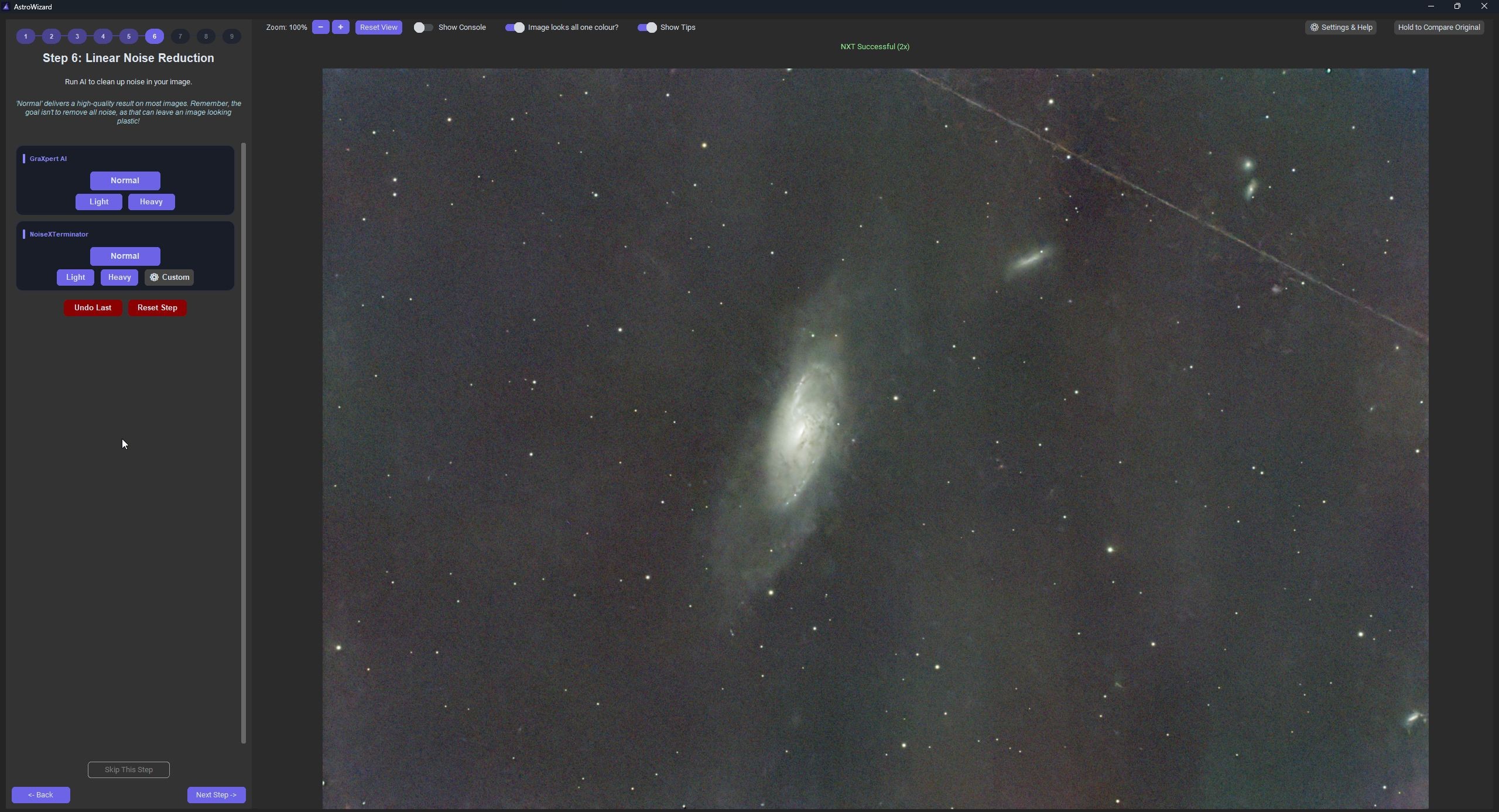Go to step 1 circle
The image size is (1499, 812).
tap(26, 36)
